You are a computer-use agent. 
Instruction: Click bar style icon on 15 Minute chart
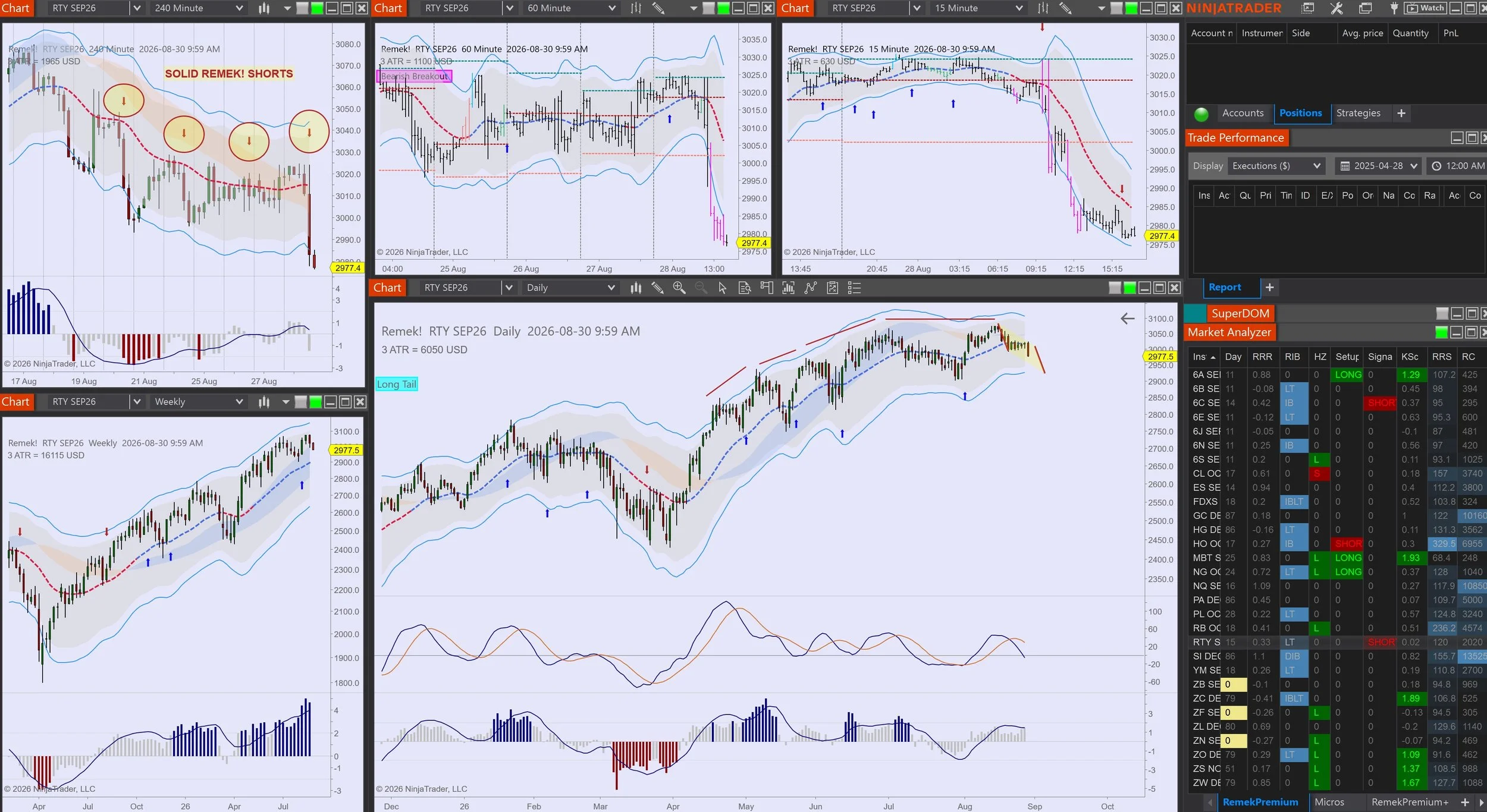tap(1043, 8)
